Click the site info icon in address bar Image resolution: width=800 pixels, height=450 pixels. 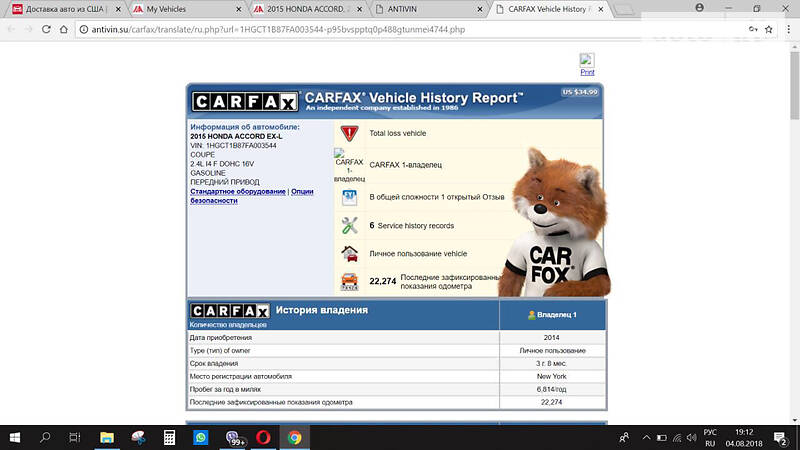tap(84, 30)
